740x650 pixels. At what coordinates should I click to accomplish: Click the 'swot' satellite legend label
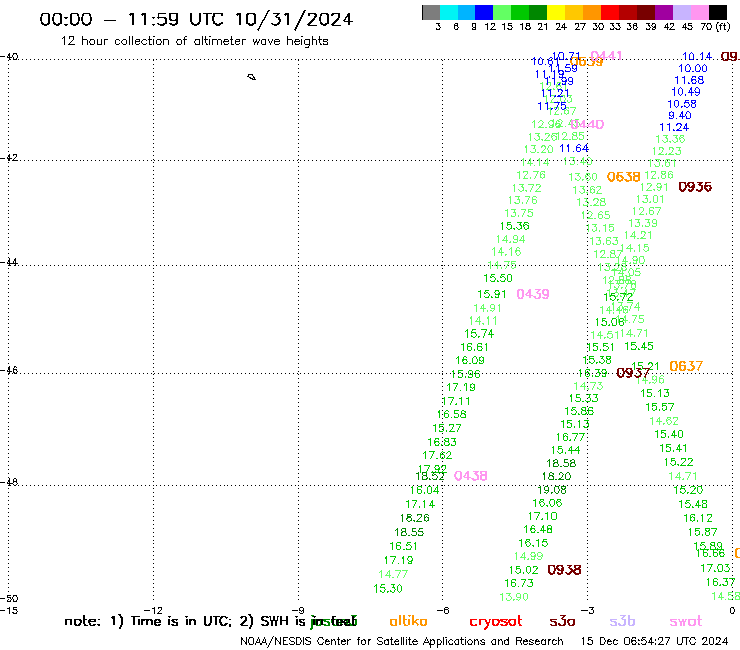coord(686,622)
